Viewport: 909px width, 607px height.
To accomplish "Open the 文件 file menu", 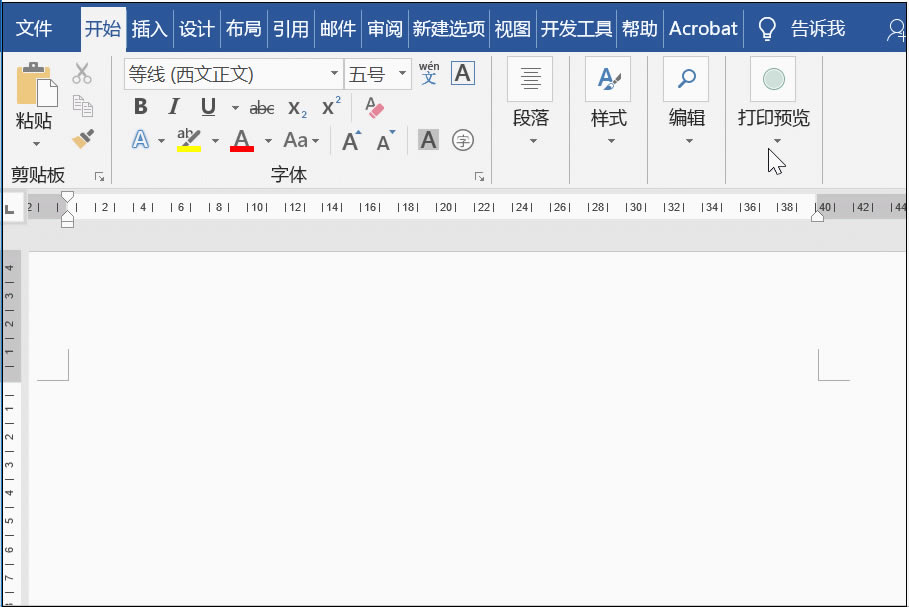I will click(x=34, y=28).
